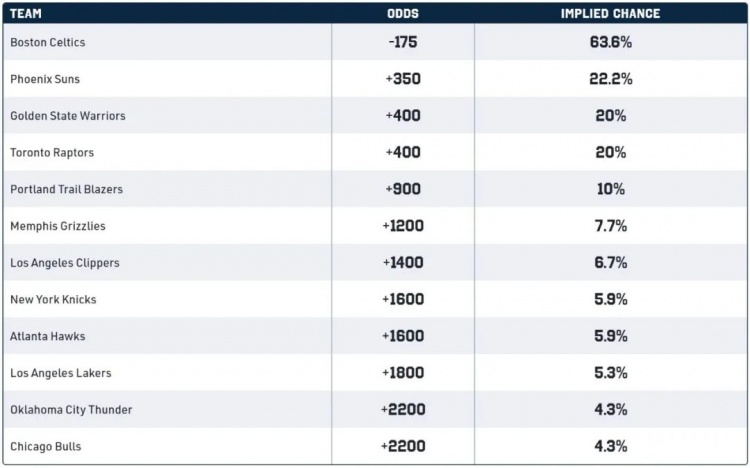Select Los Angeles Clippers team name
This screenshot has width=750, height=468.
click(x=65, y=263)
